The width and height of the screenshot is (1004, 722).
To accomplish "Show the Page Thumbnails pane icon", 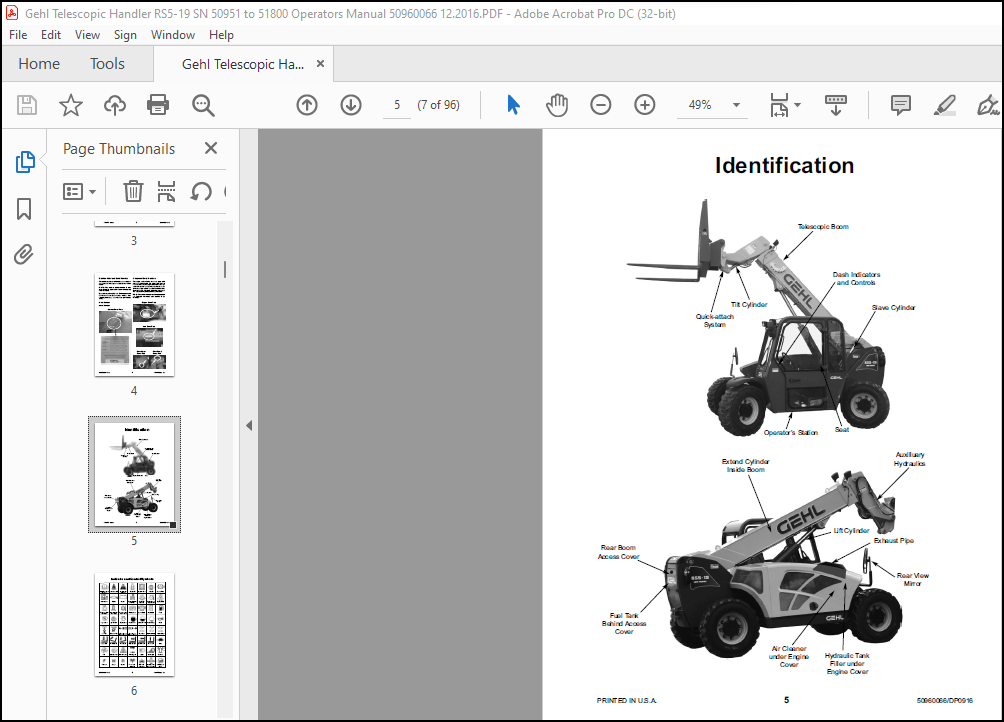I will click(x=25, y=162).
